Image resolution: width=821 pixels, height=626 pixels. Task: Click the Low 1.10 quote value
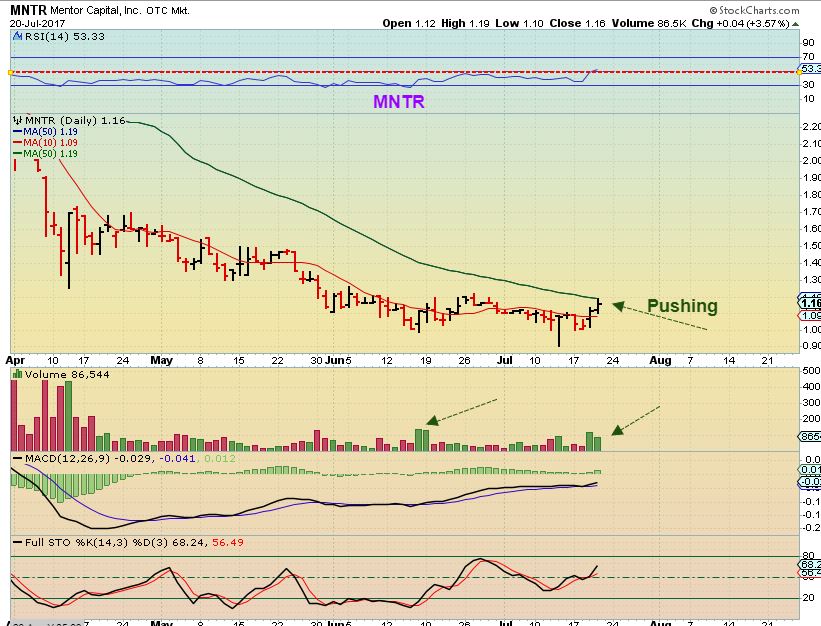519,23
